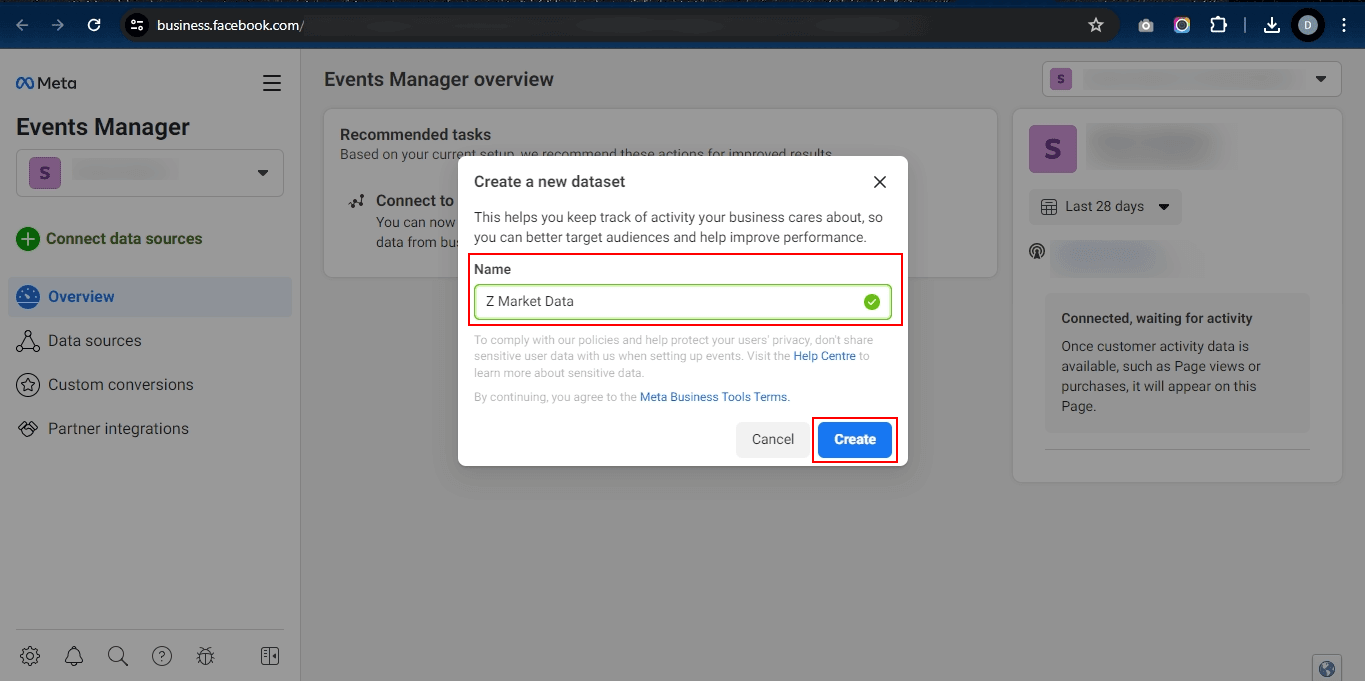Open account selector dropdown at top right
Viewport: 1365px width, 681px height.
pyautogui.click(x=1192, y=79)
